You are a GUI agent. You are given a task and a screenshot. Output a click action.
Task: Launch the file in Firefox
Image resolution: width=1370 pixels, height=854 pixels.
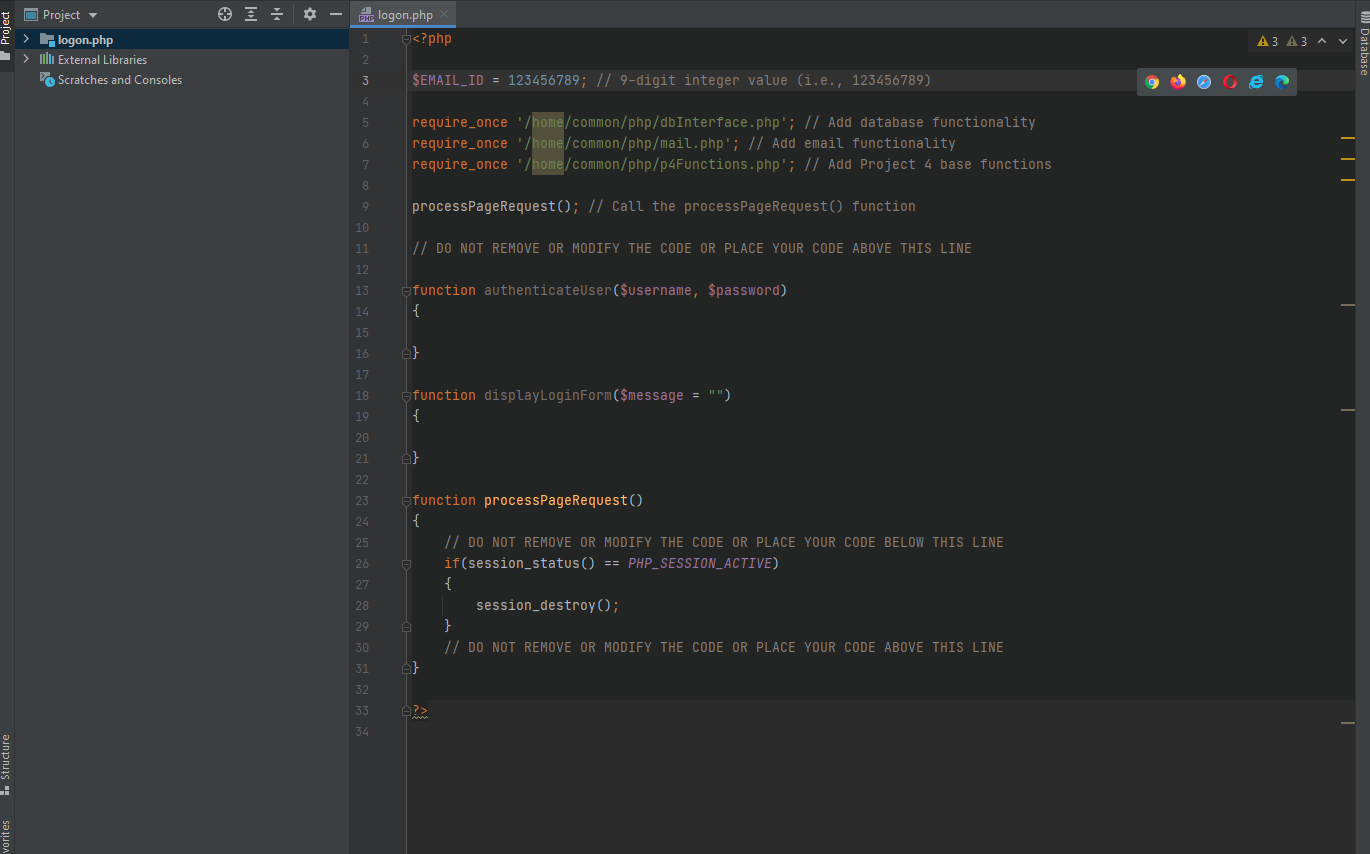(1178, 82)
